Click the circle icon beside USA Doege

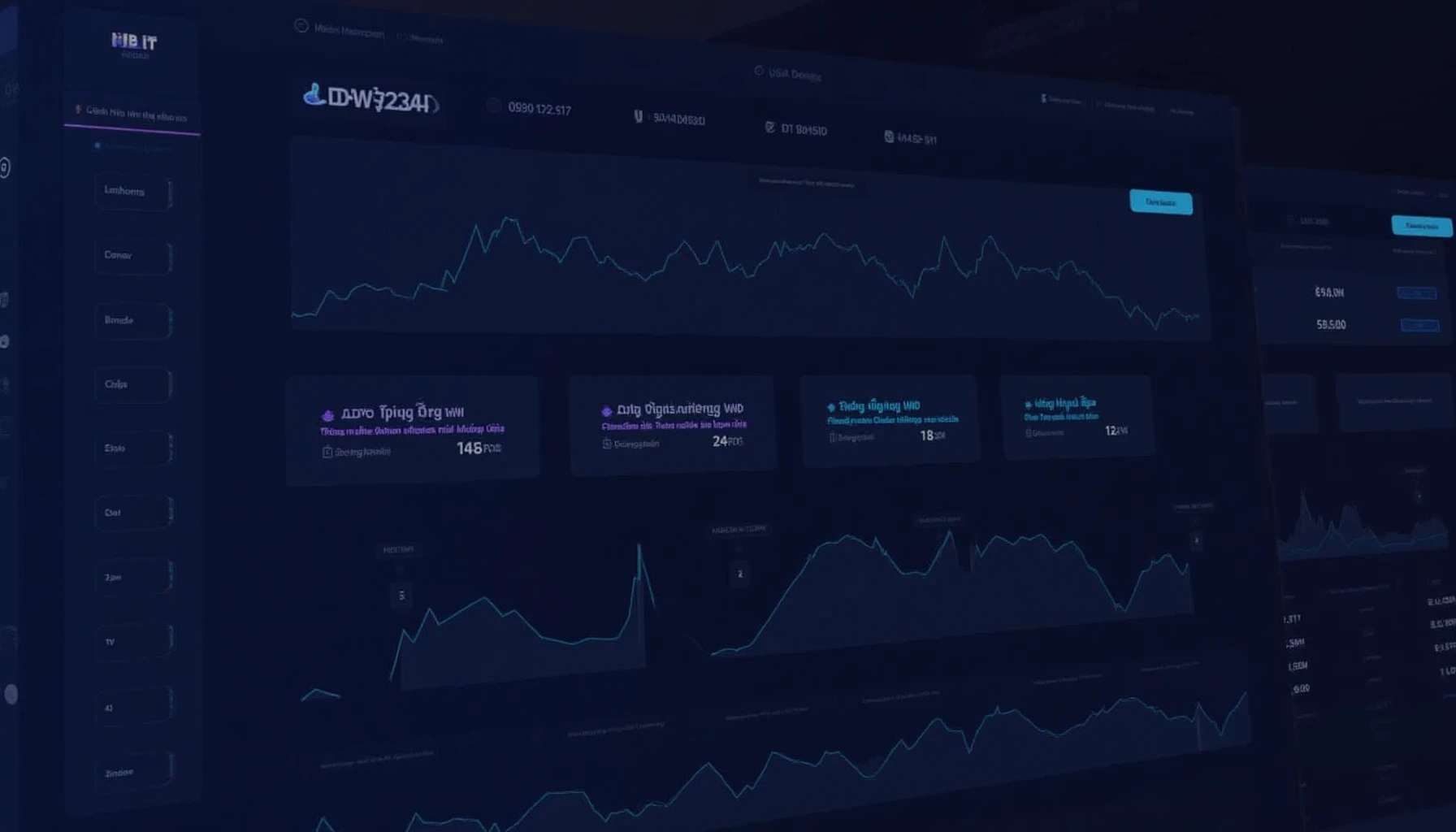click(759, 71)
